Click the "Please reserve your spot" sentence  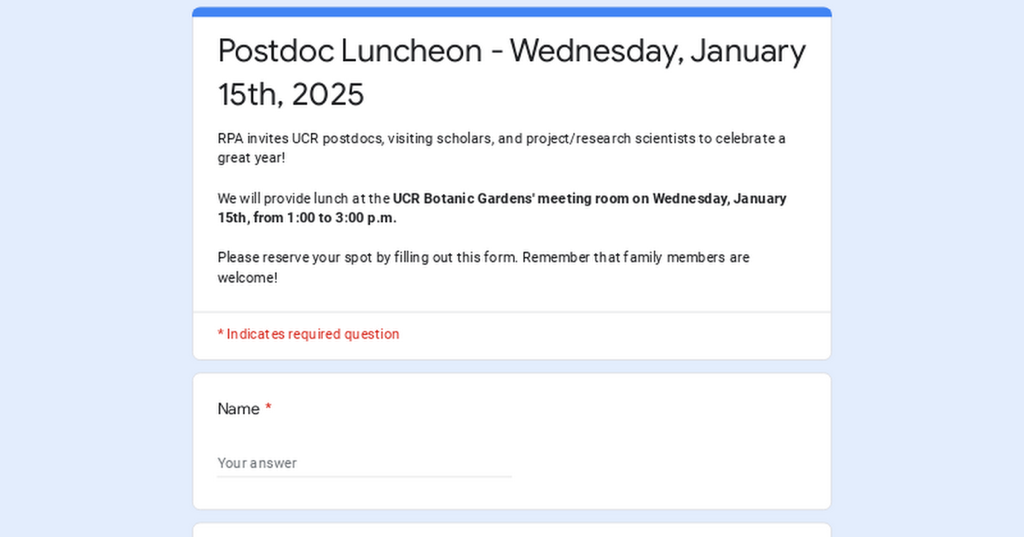pos(483,258)
